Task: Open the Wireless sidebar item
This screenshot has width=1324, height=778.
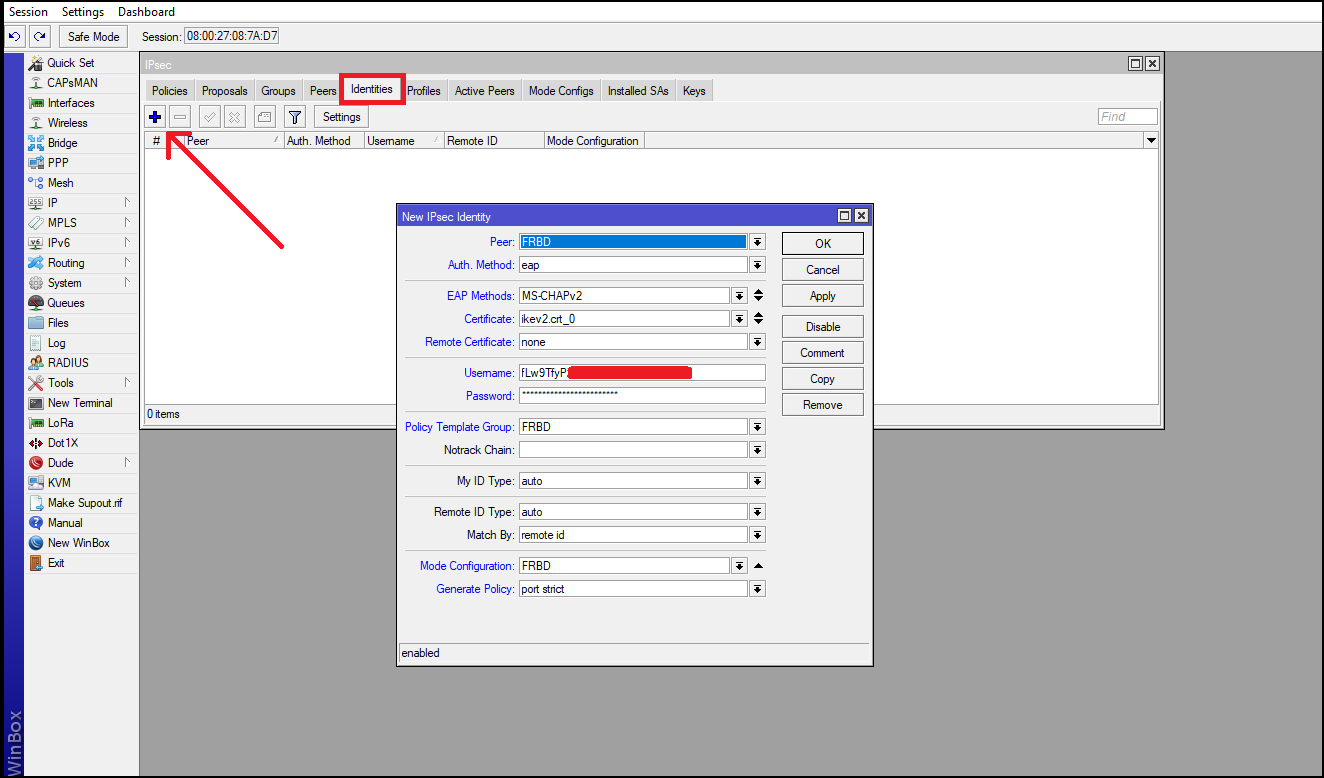Action: coord(67,123)
